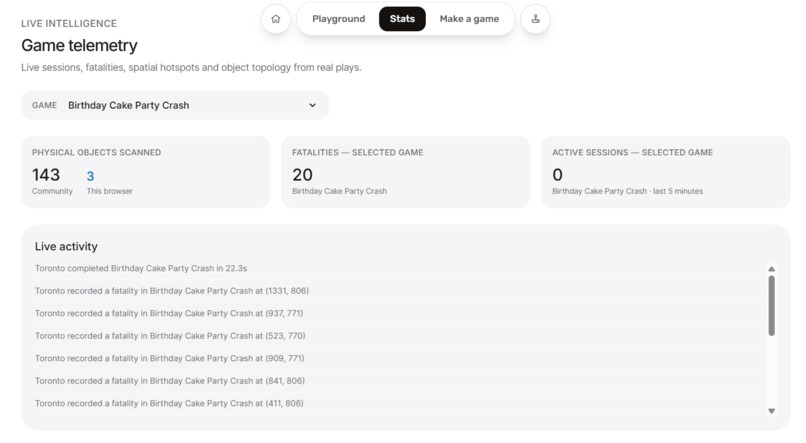
Task: Select the Fatalities — Selected Game heading
Action: coord(358,152)
